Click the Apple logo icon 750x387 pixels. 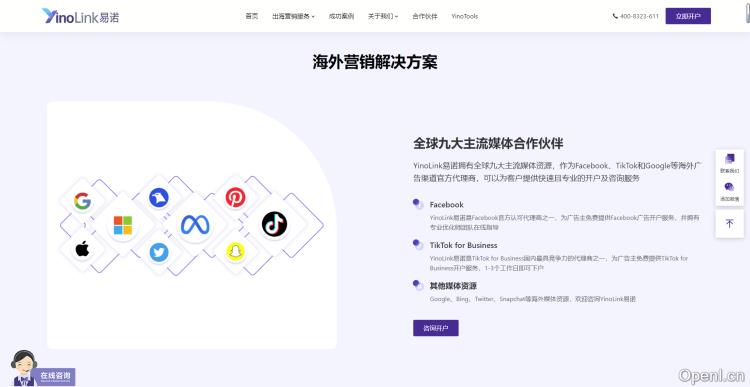click(x=82, y=249)
